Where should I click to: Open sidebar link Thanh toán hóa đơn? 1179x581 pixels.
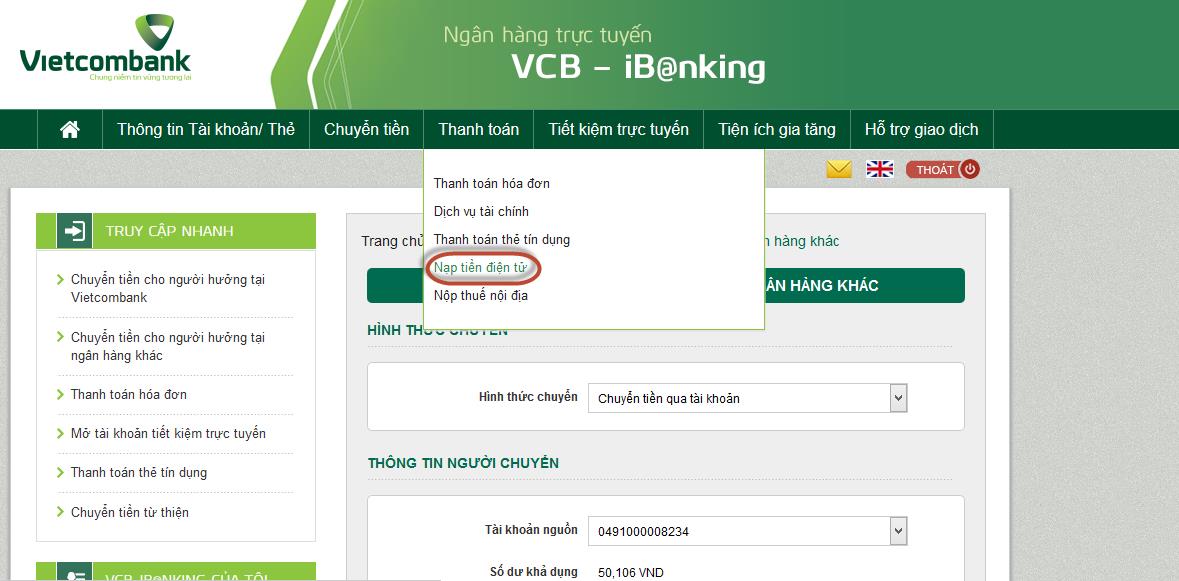click(129, 395)
